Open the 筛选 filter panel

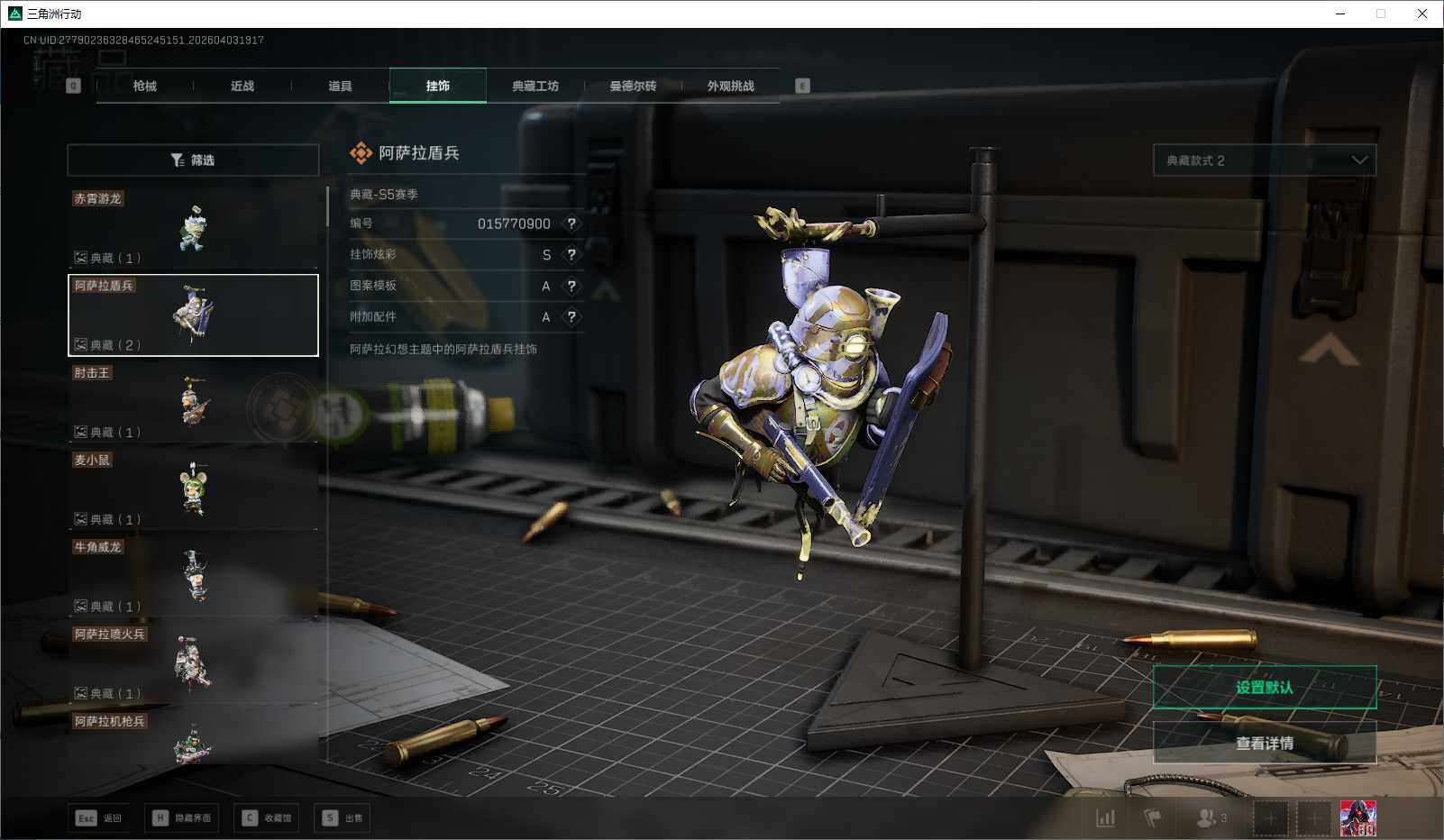click(193, 160)
